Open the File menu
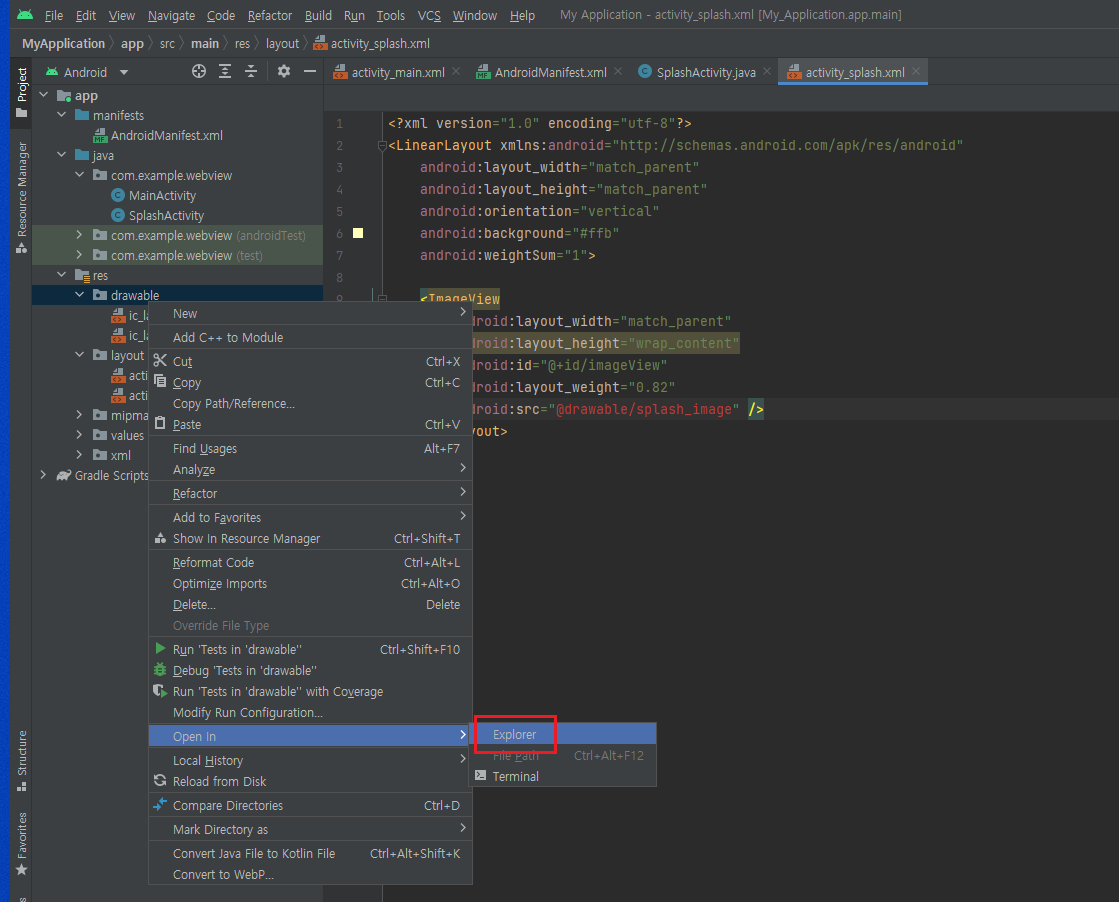This screenshot has height=902, width=1119. pyautogui.click(x=54, y=15)
